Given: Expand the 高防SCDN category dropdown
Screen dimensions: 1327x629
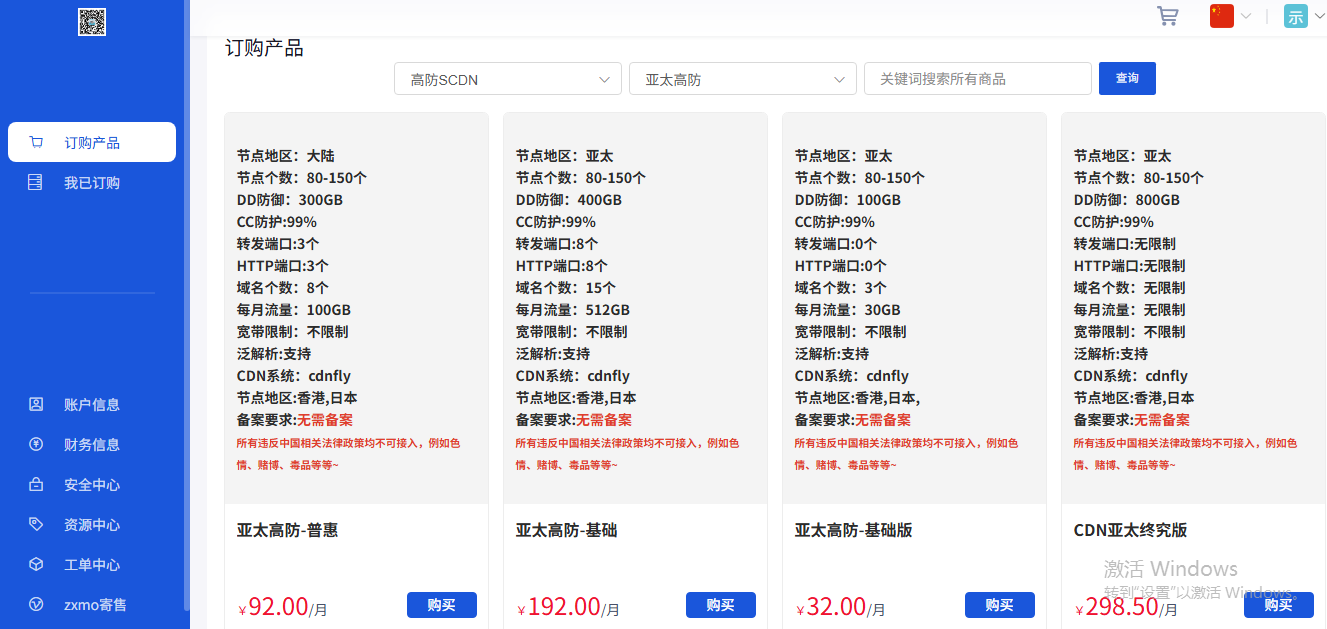Looking at the screenshot, I should [x=507, y=79].
